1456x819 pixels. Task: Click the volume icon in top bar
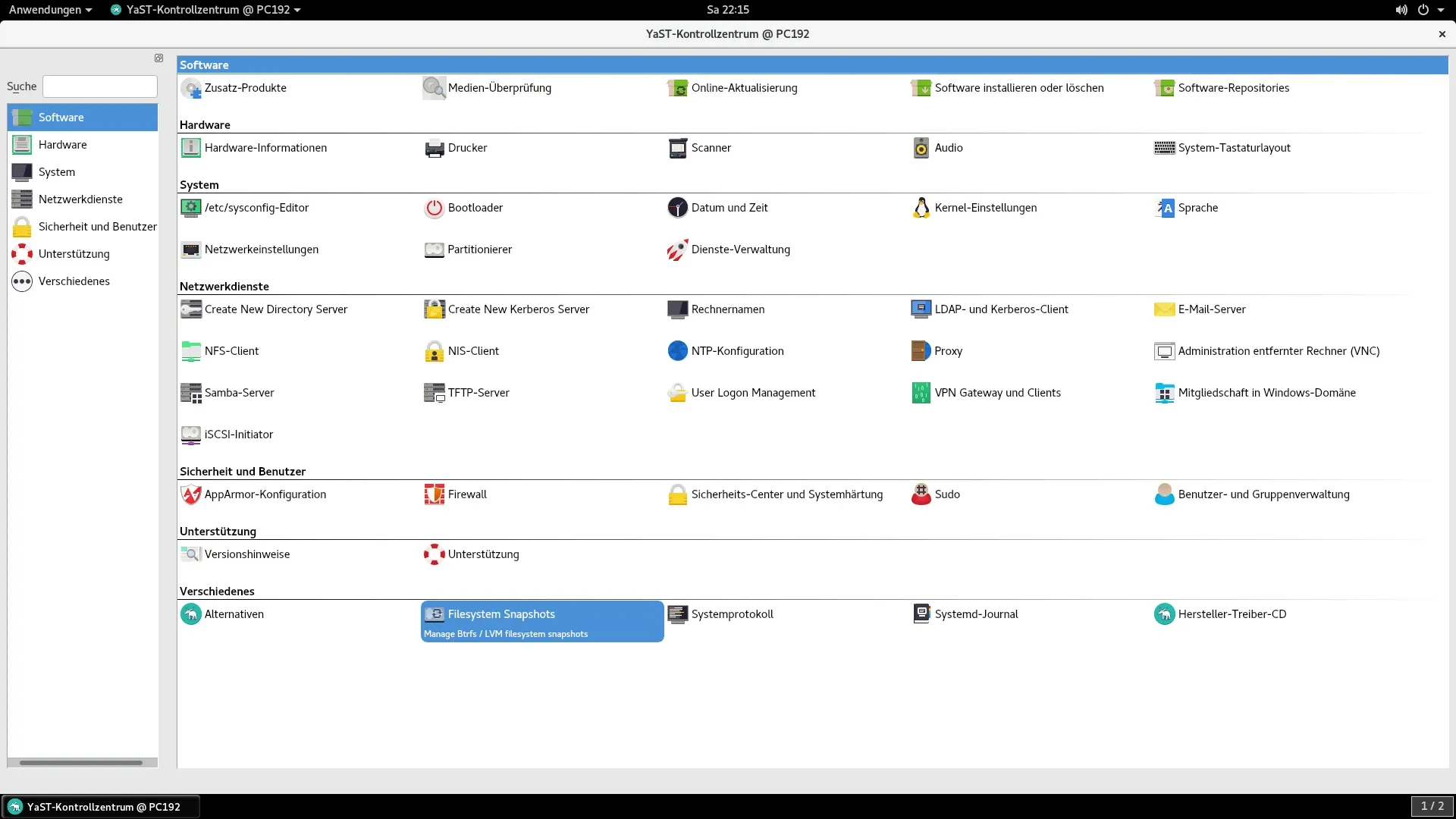click(1401, 10)
